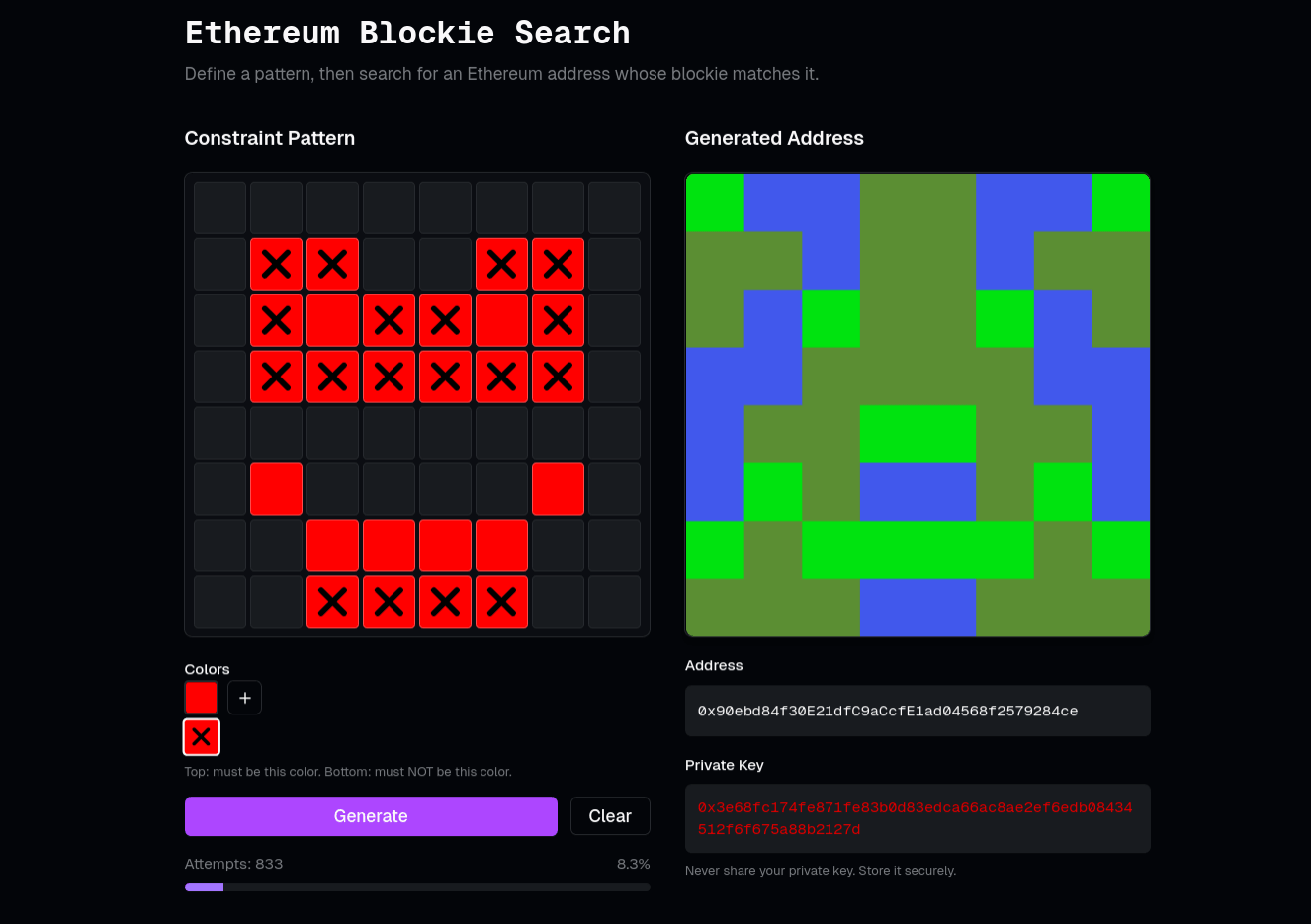Screen dimensions: 1311x924
Task: Toggle X cell at row 4, column 7
Action: pos(558,377)
